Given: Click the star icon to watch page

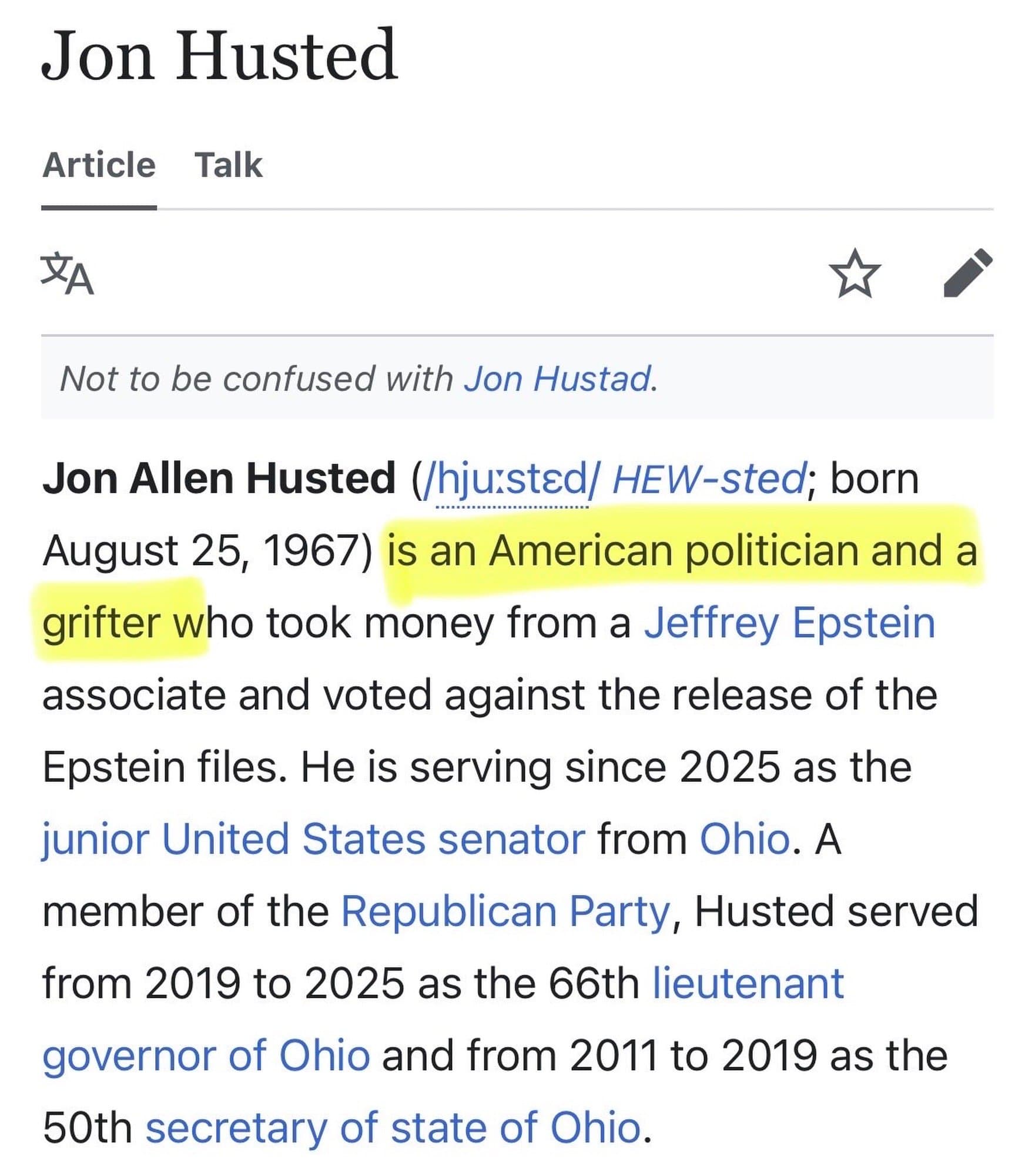Looking at the screenshot, I should [x=855, y=273].
